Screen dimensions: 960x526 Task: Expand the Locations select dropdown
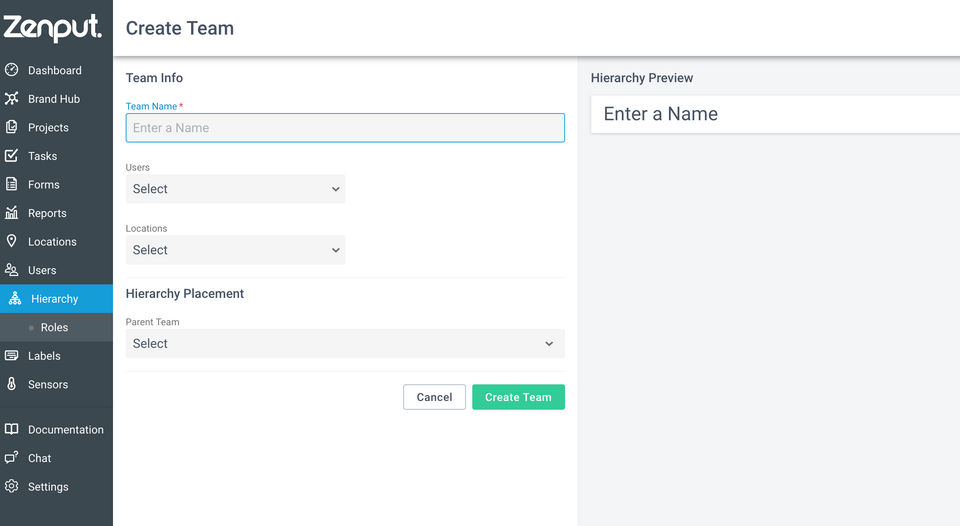pyautogui.click(x=235, y=250)
